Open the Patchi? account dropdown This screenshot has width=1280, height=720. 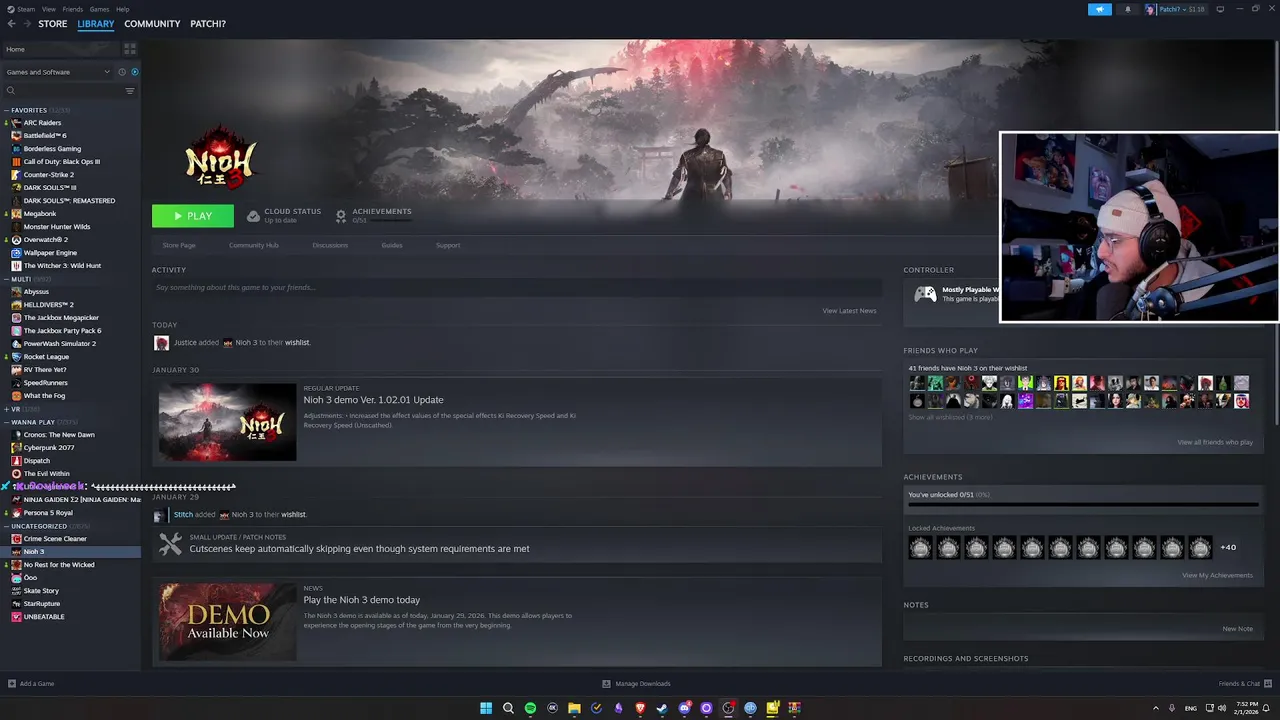[1175, 9]
